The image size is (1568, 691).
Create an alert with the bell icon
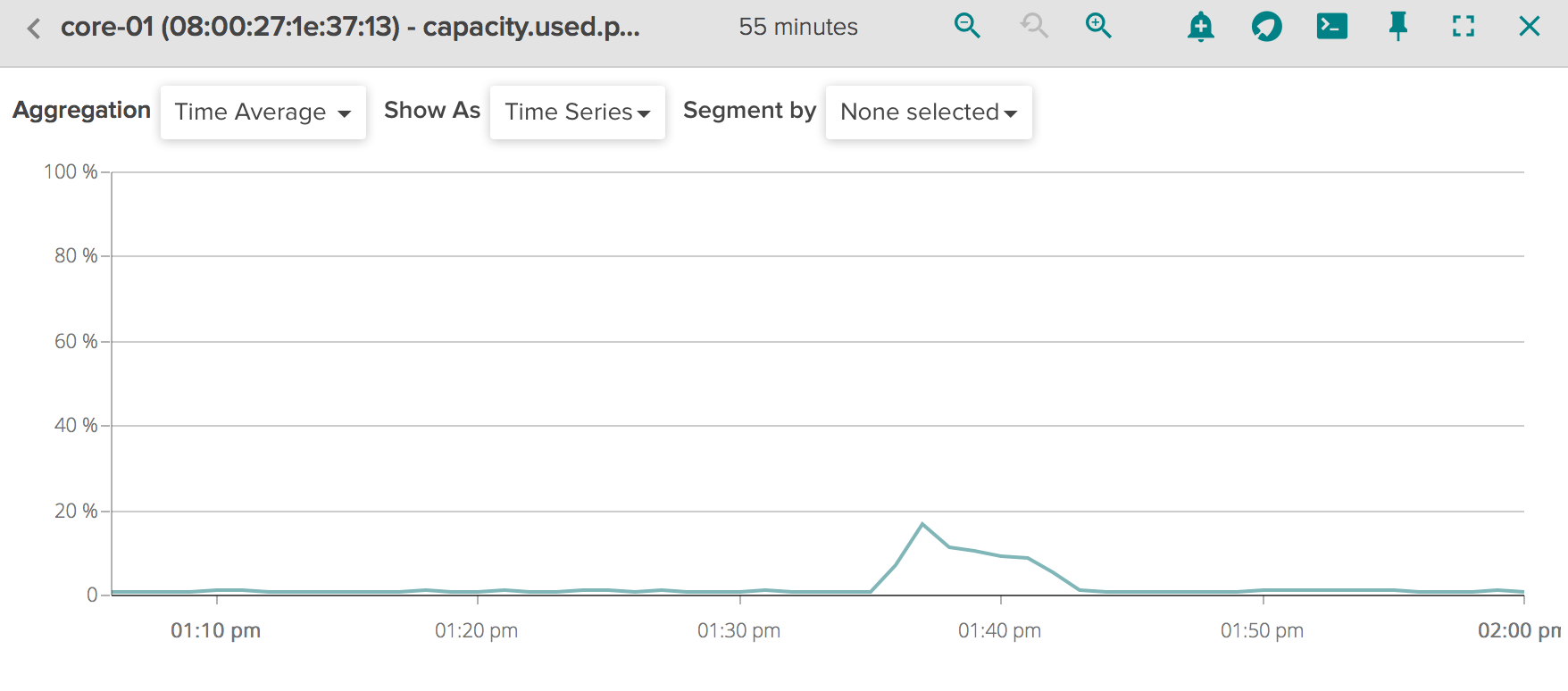click(1201, 27)
